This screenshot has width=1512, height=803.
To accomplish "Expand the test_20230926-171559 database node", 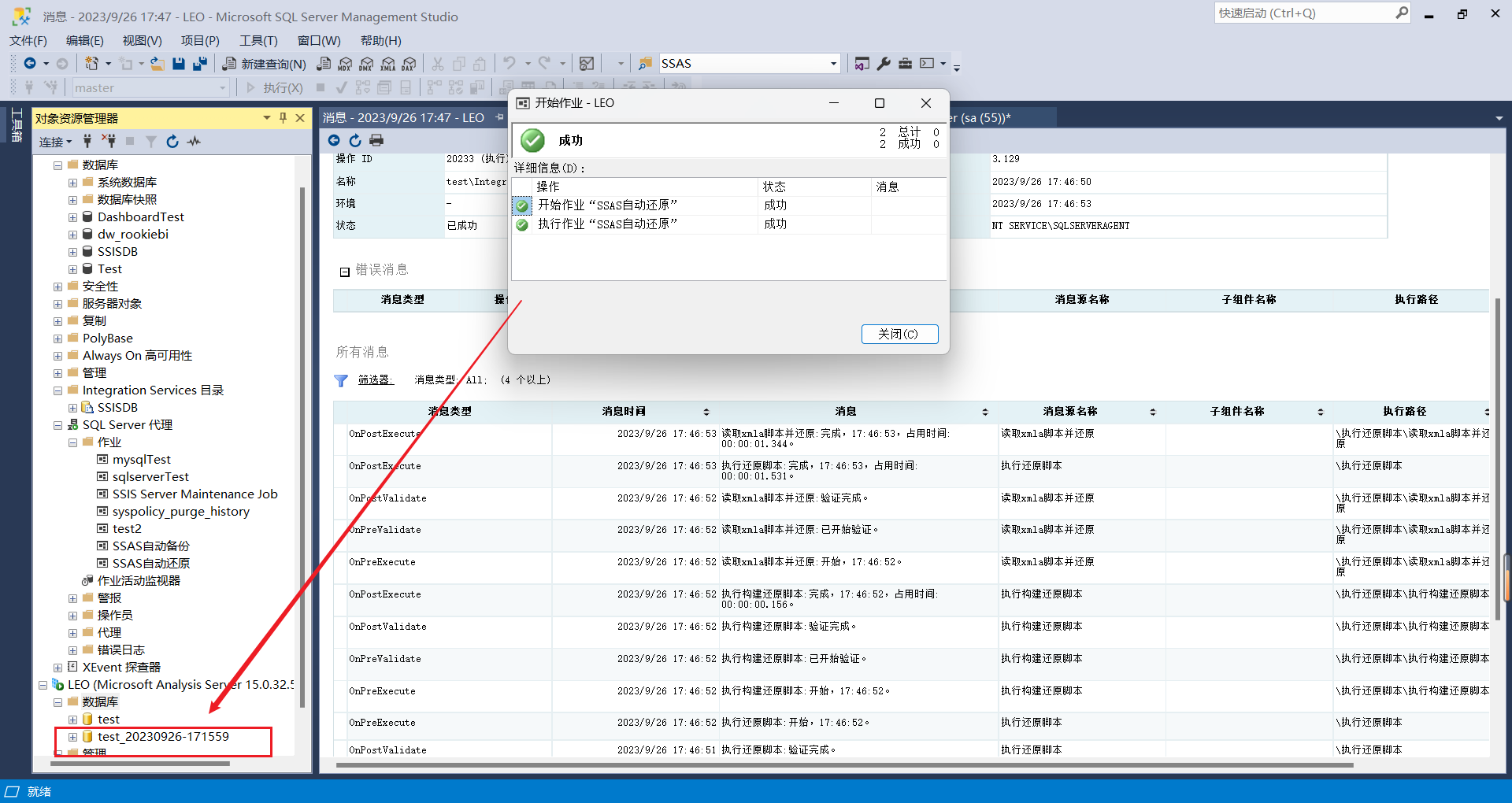I will pos(72,737).
